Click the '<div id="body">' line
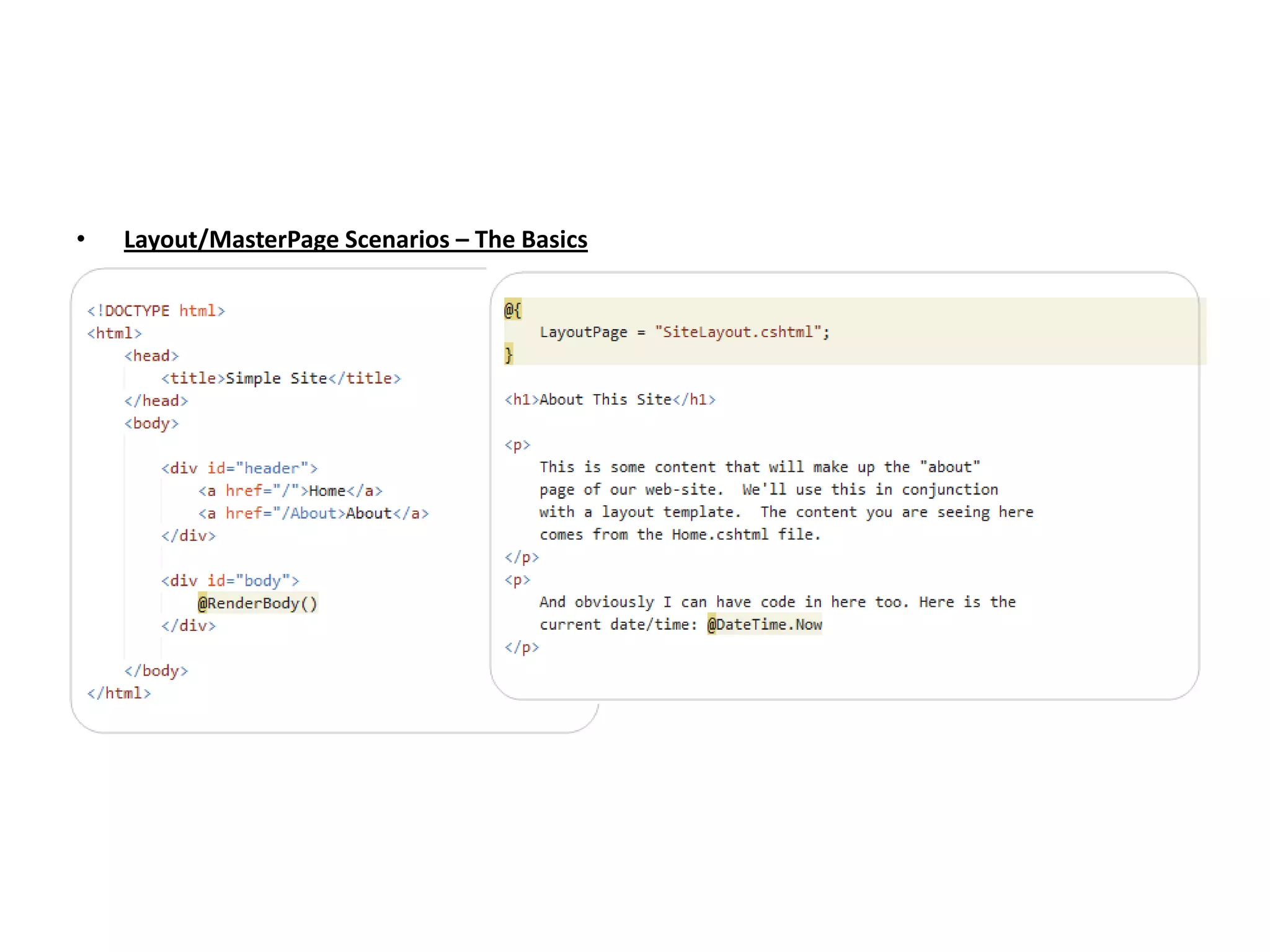 (230, 581)
